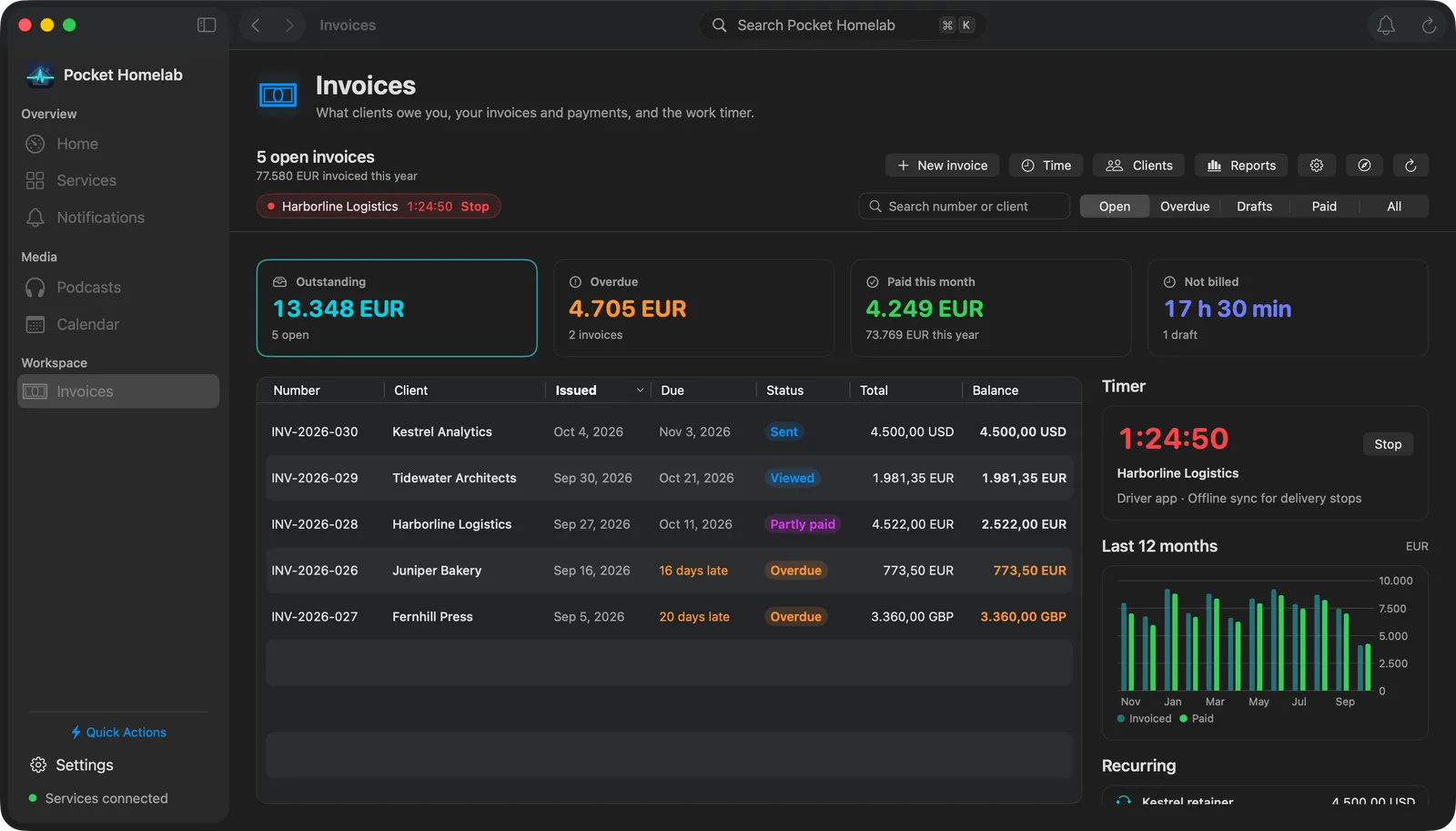Select the Overdue 4.705 EUR card
1456x831 pixels.
point(693,309)
